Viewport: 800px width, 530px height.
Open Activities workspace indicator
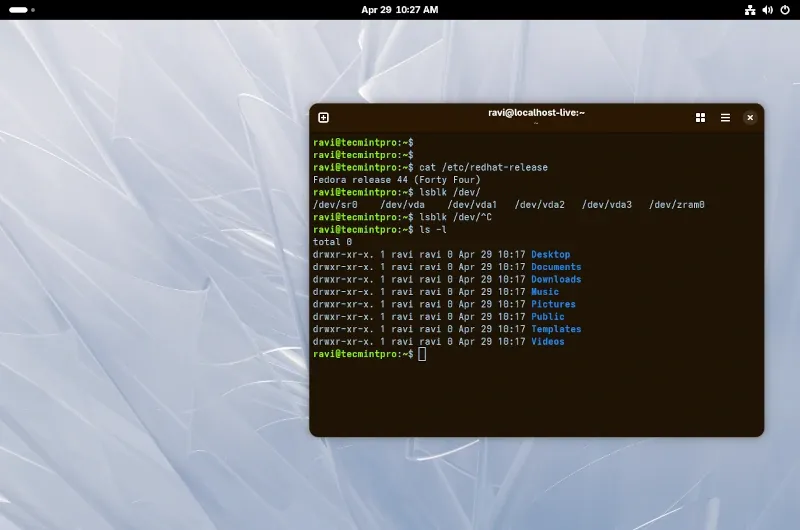tap(21, 10)
